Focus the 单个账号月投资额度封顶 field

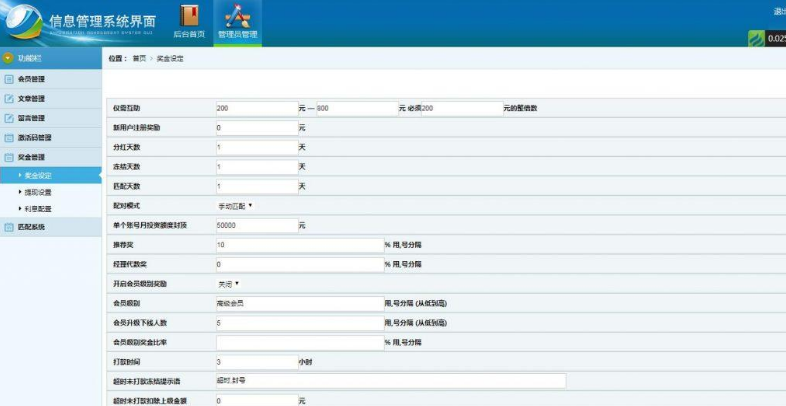(256, 225)
